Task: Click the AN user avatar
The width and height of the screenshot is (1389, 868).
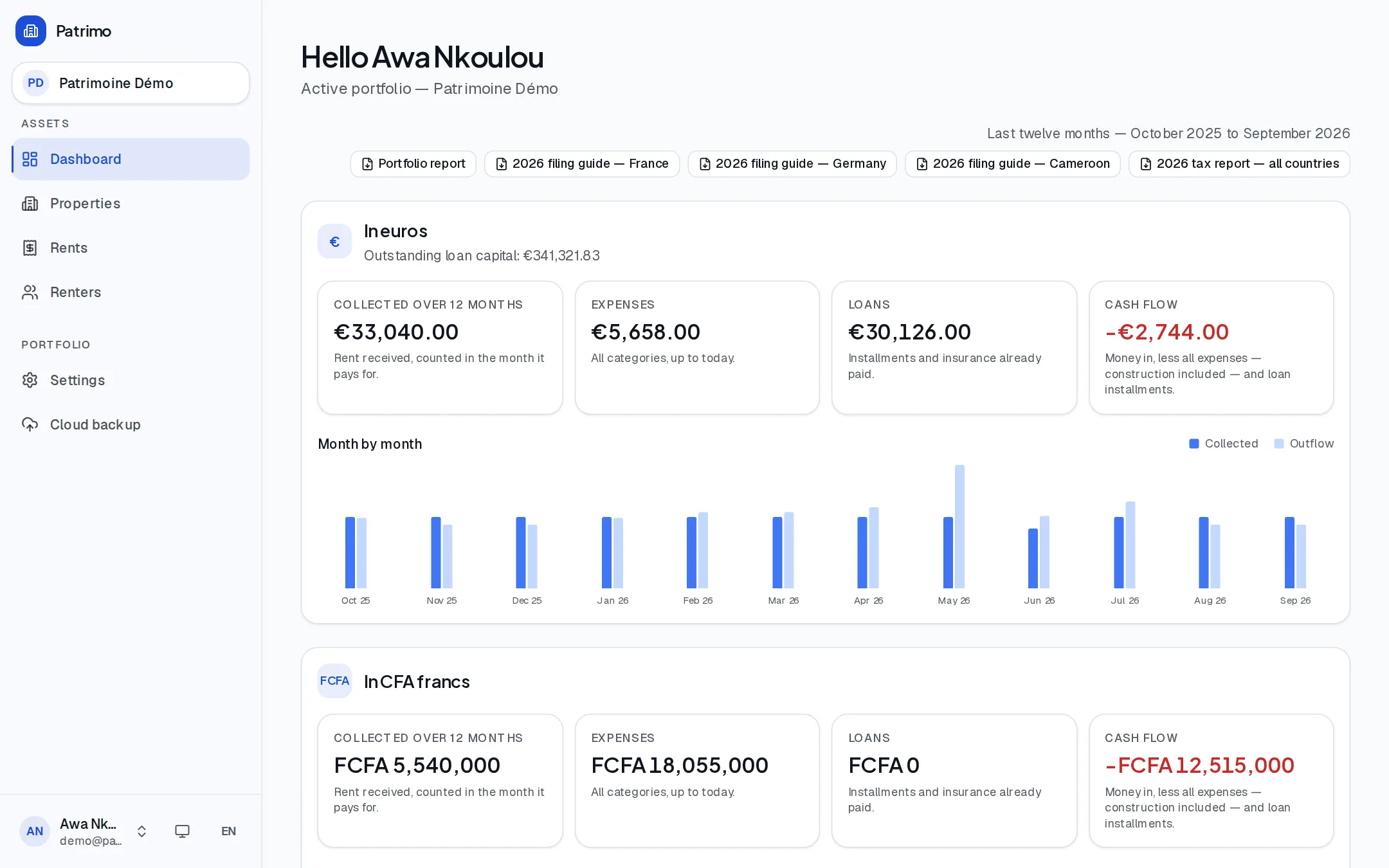Action: pyautogui.click(x=35, y=831)
